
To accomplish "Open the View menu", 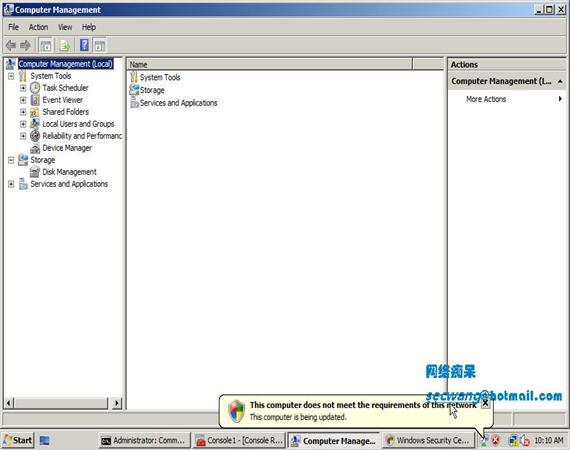I will pyautogui.click(x=65, y=27).
